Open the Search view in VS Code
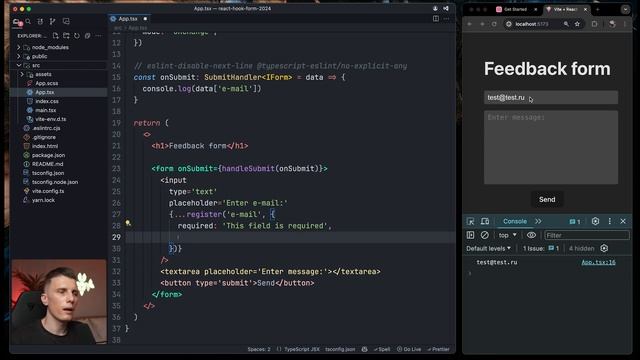The width and height of the screenshot is (640, 360). pyautogui.click(x=28, y=21)
